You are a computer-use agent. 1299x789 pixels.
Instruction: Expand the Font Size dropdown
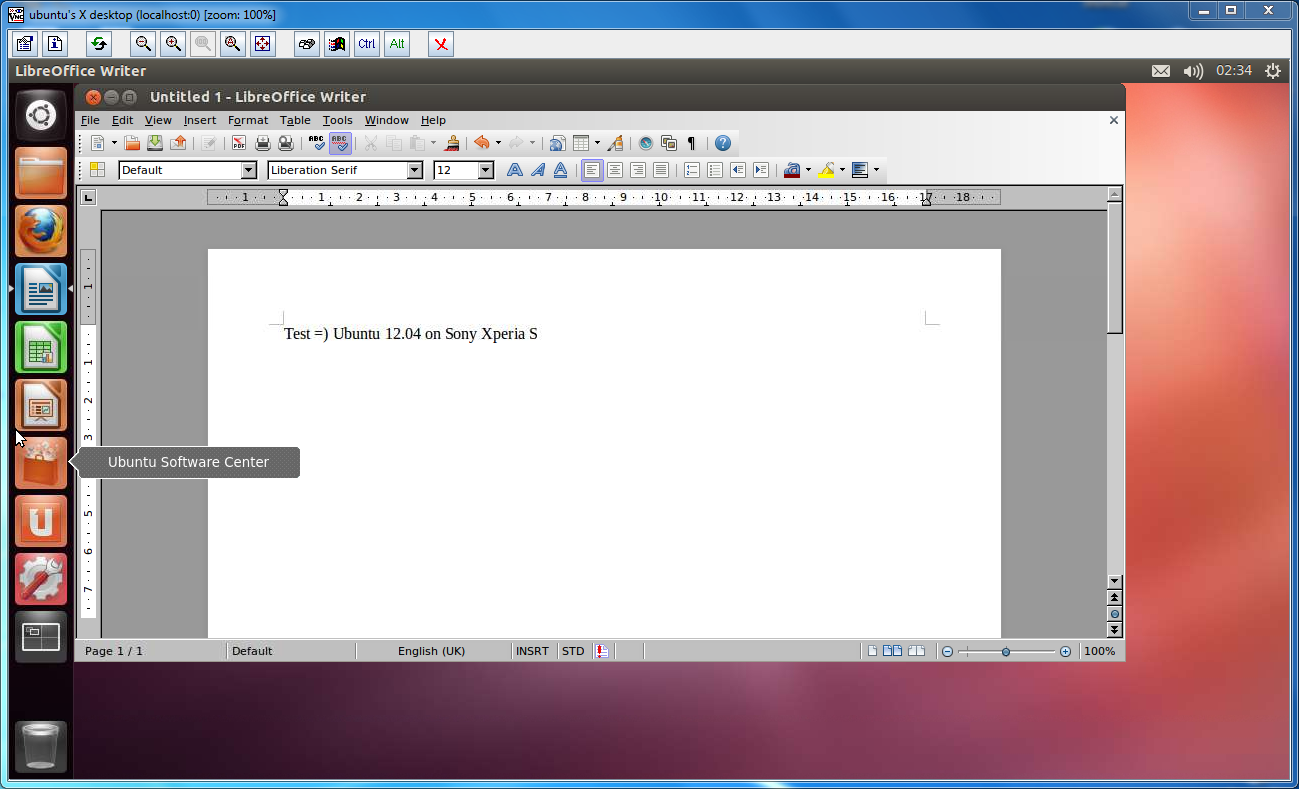(486, 170)
